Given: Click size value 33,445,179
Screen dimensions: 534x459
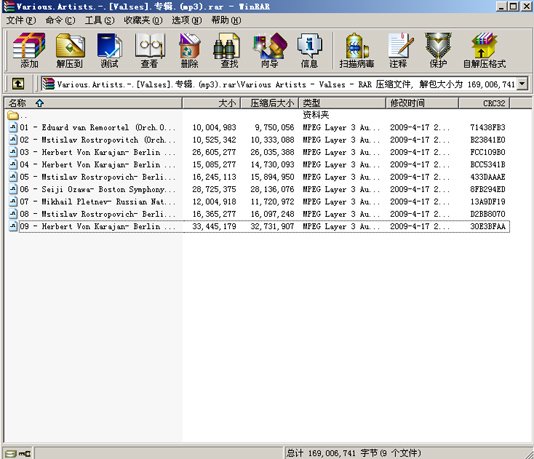Looking at the screenshot, I should point(214,226).
